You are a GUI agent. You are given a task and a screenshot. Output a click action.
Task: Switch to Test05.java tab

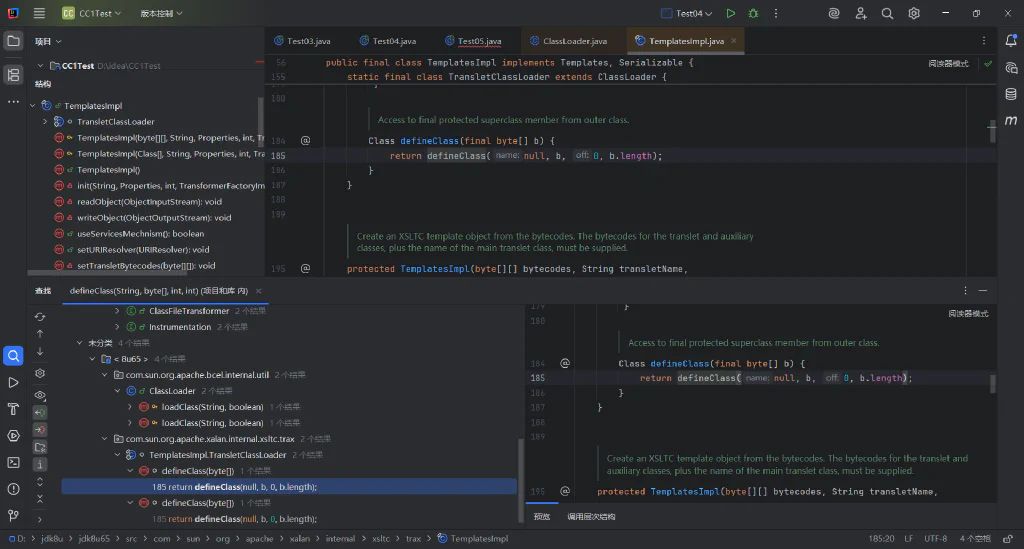coord(473,40)
